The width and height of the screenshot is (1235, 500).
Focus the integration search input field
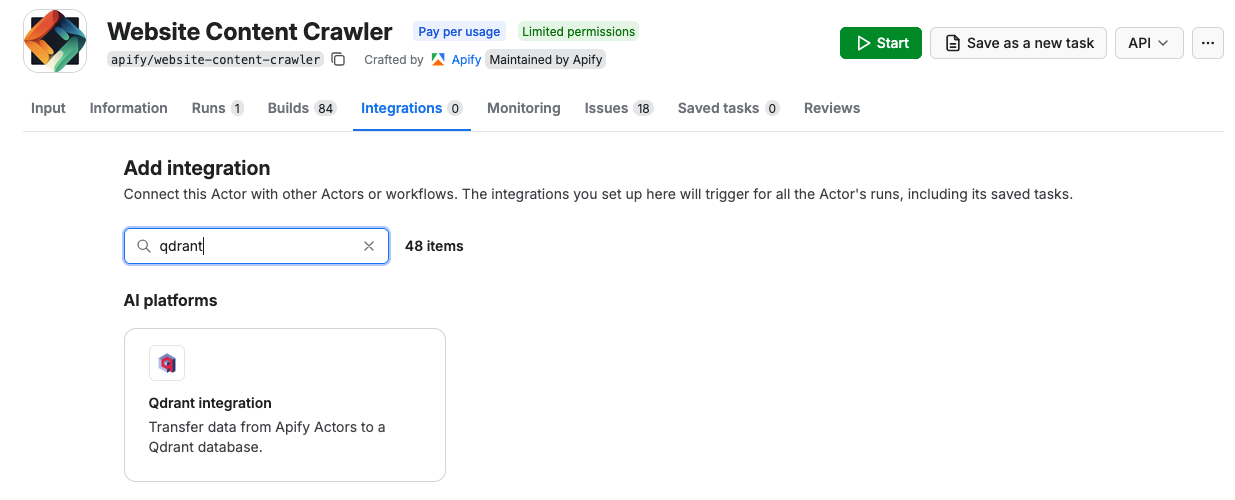256,246
